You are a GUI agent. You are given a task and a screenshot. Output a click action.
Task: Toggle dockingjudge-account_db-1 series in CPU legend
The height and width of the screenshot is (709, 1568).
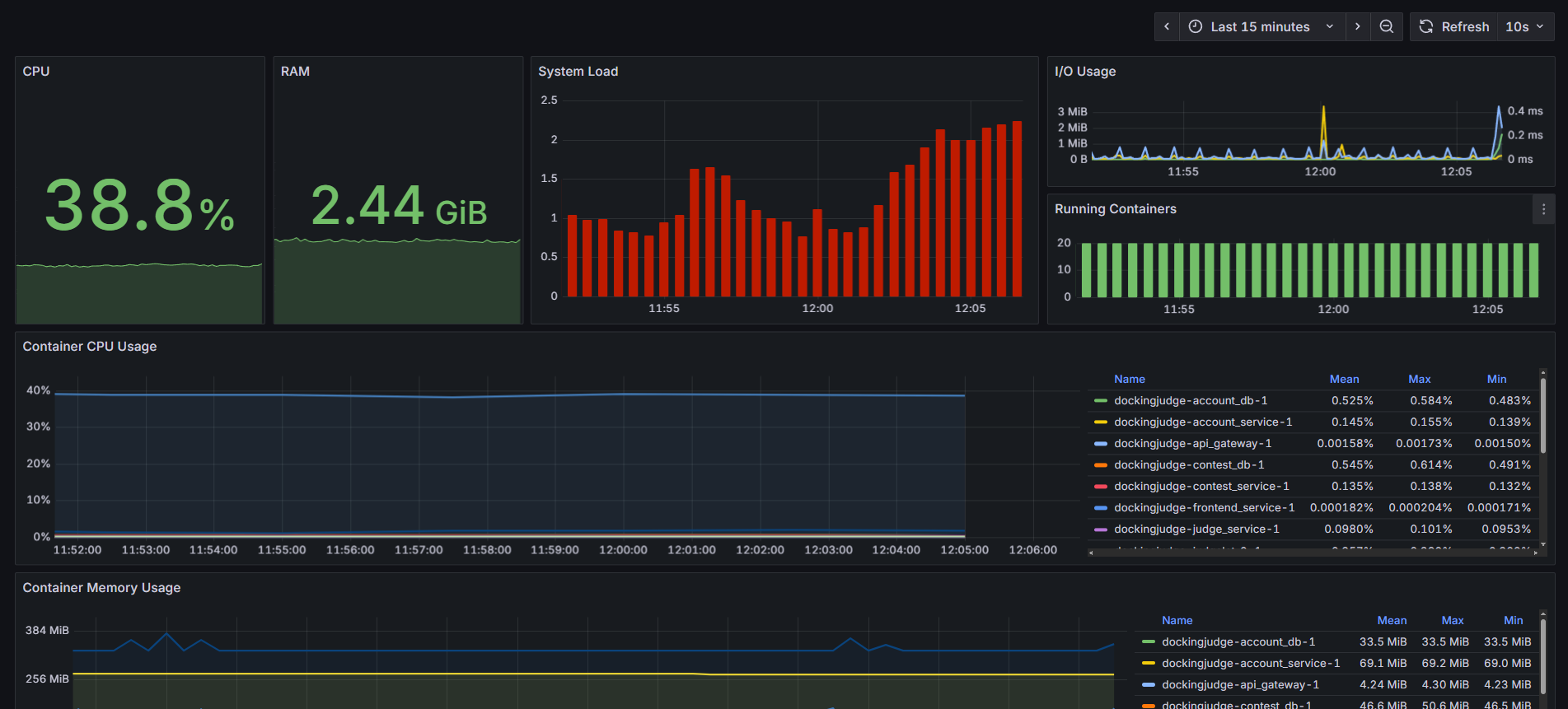(1191, 400)
